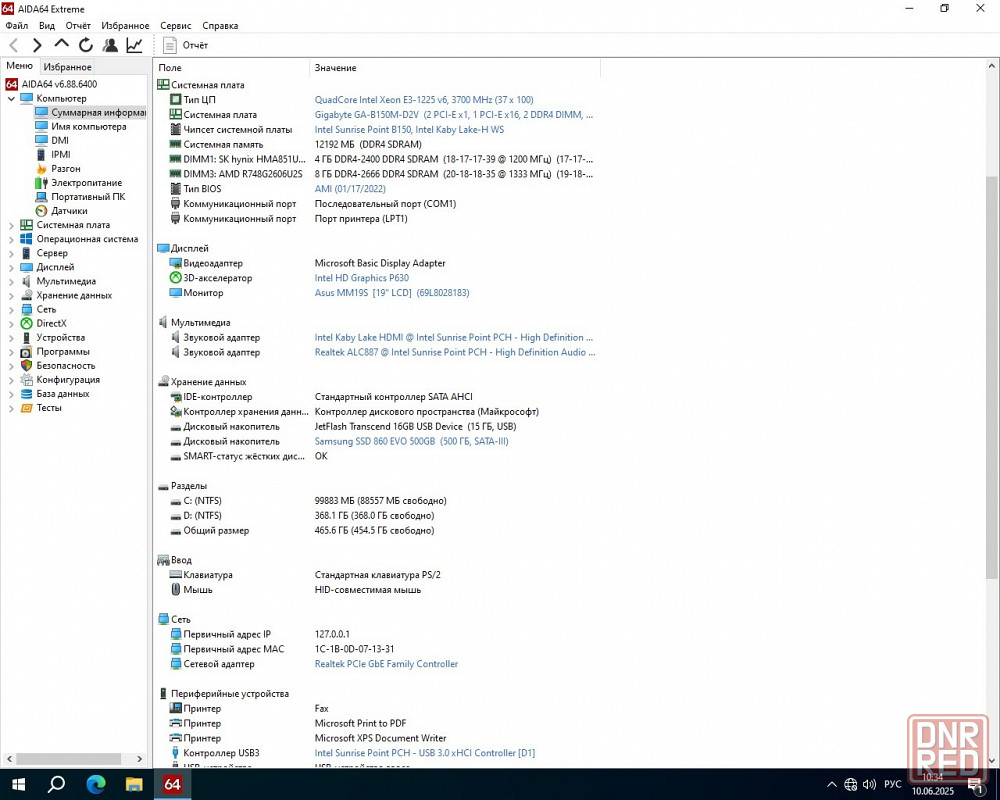Click the volume icon in system tray
Image resolution: width=1000 pixels, height=800 pixels.
tap(869, 784)
